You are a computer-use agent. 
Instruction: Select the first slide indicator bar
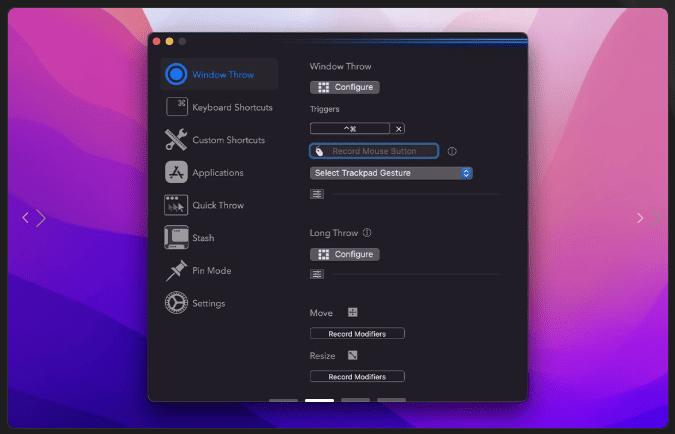pos(283,400)
